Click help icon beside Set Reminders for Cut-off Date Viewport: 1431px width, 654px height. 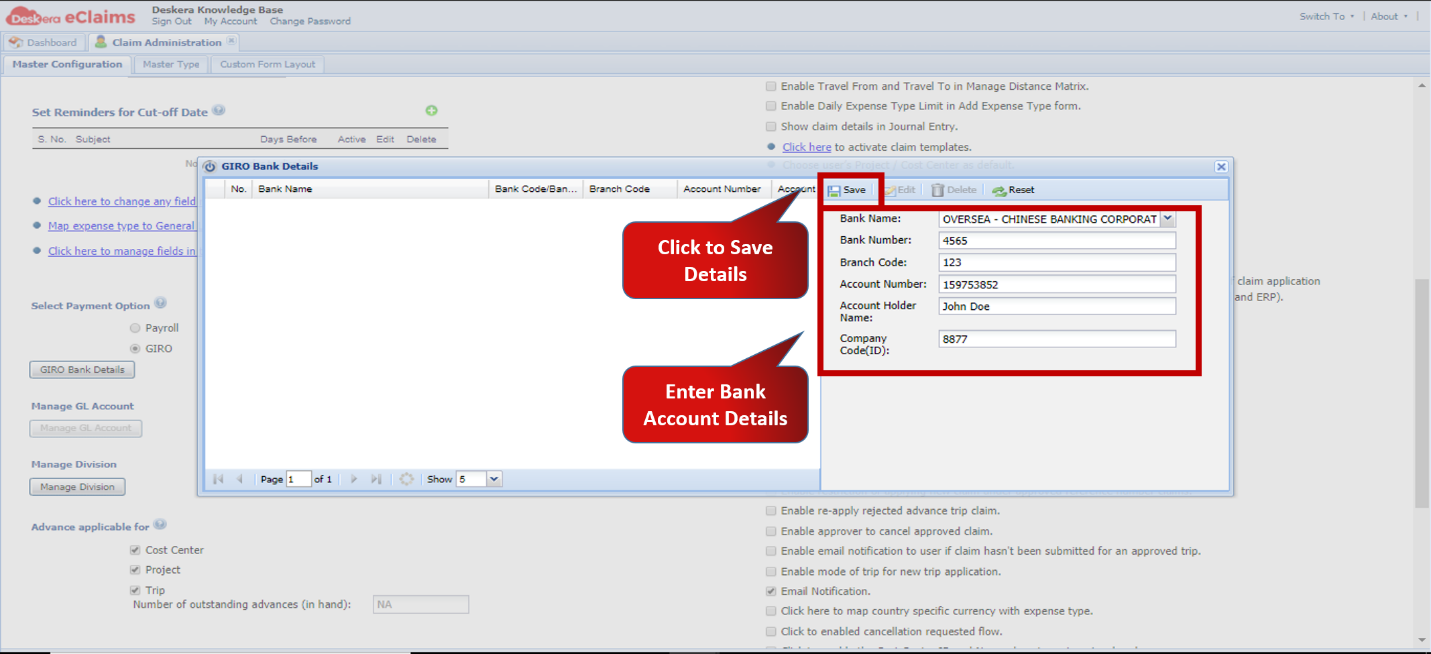[219, 111]
